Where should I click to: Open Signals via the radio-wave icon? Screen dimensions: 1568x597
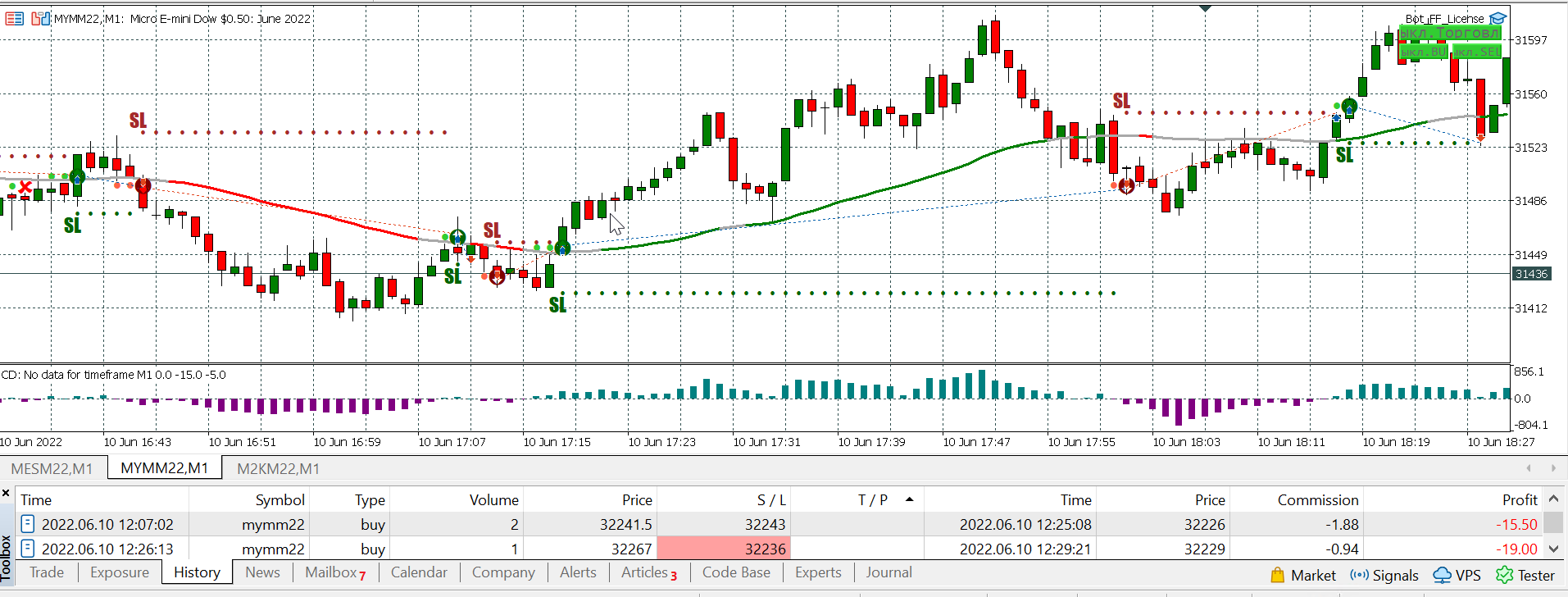pos(1359,576)
